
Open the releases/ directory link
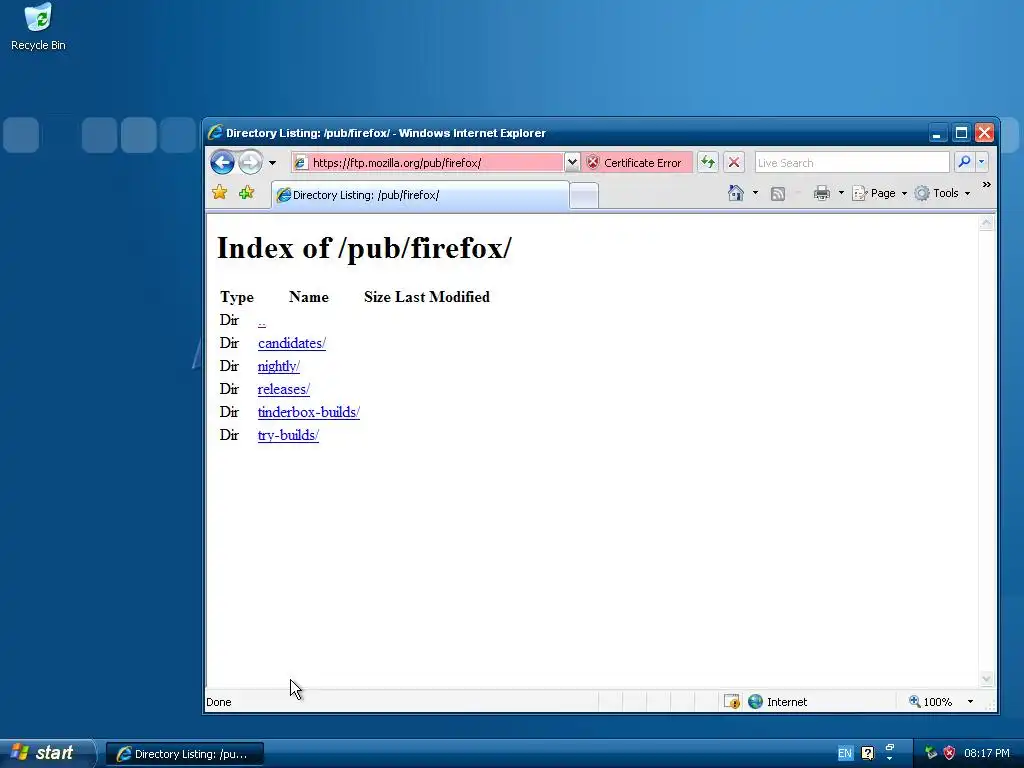pyautogui.click(x=284, y=389)
